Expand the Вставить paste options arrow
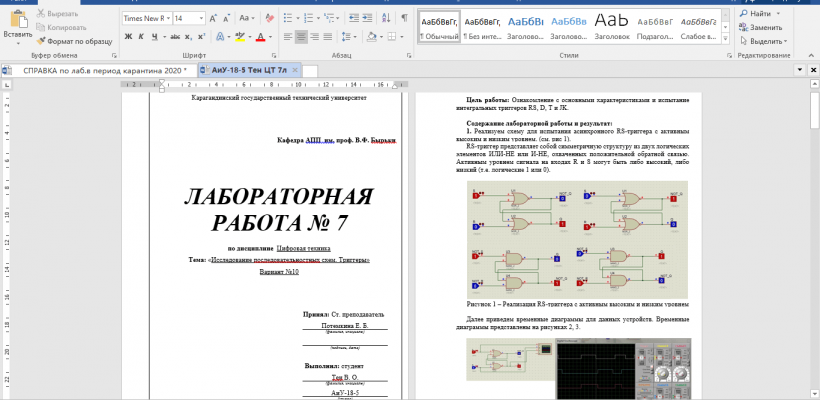This screenshot has height=400, width=820. point(18,43)
